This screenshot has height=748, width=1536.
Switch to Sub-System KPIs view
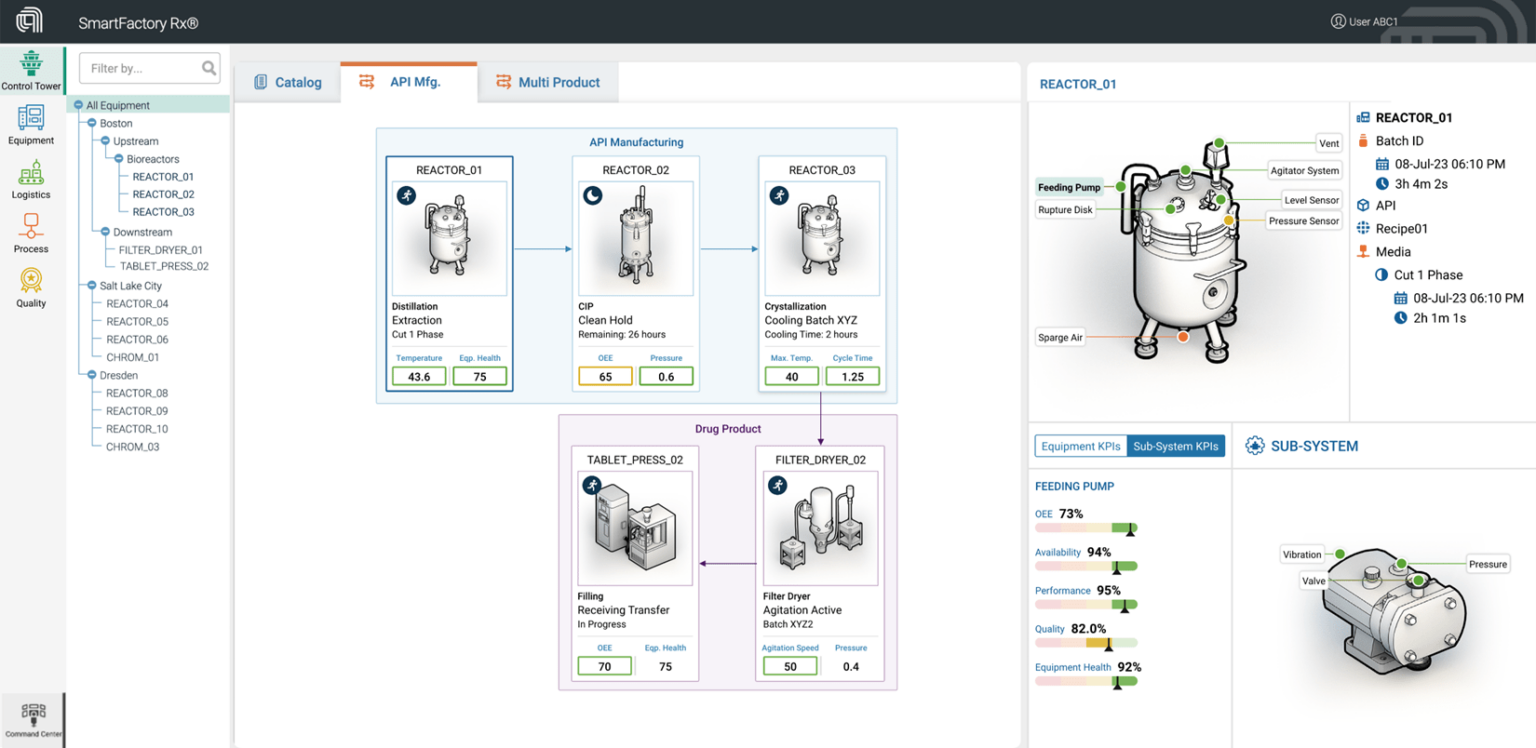click(x=1176, y=446)
